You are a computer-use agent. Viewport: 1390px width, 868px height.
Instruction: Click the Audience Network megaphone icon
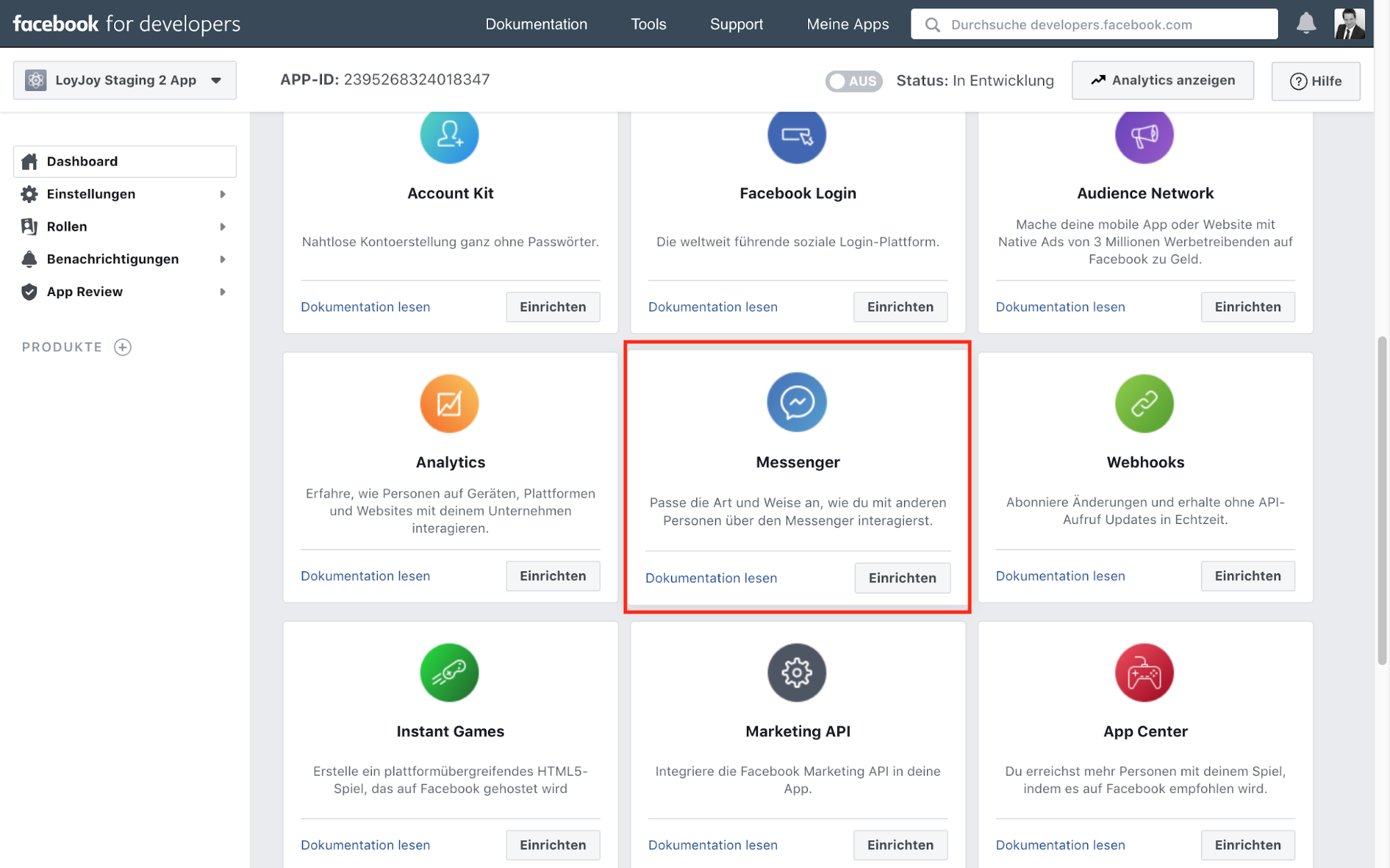pos(1144,136)
